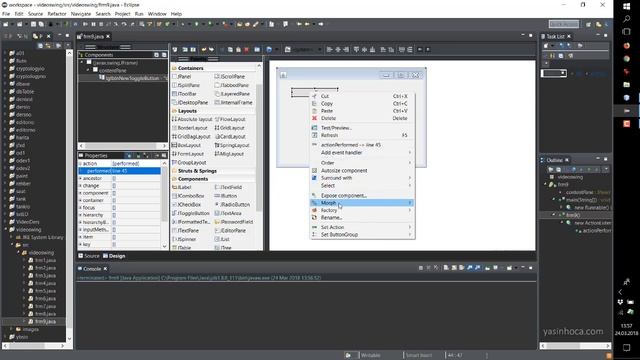Screen dimensions: 640x360
Task: Open the Add event handler submenu
Action: click(362, 153)
